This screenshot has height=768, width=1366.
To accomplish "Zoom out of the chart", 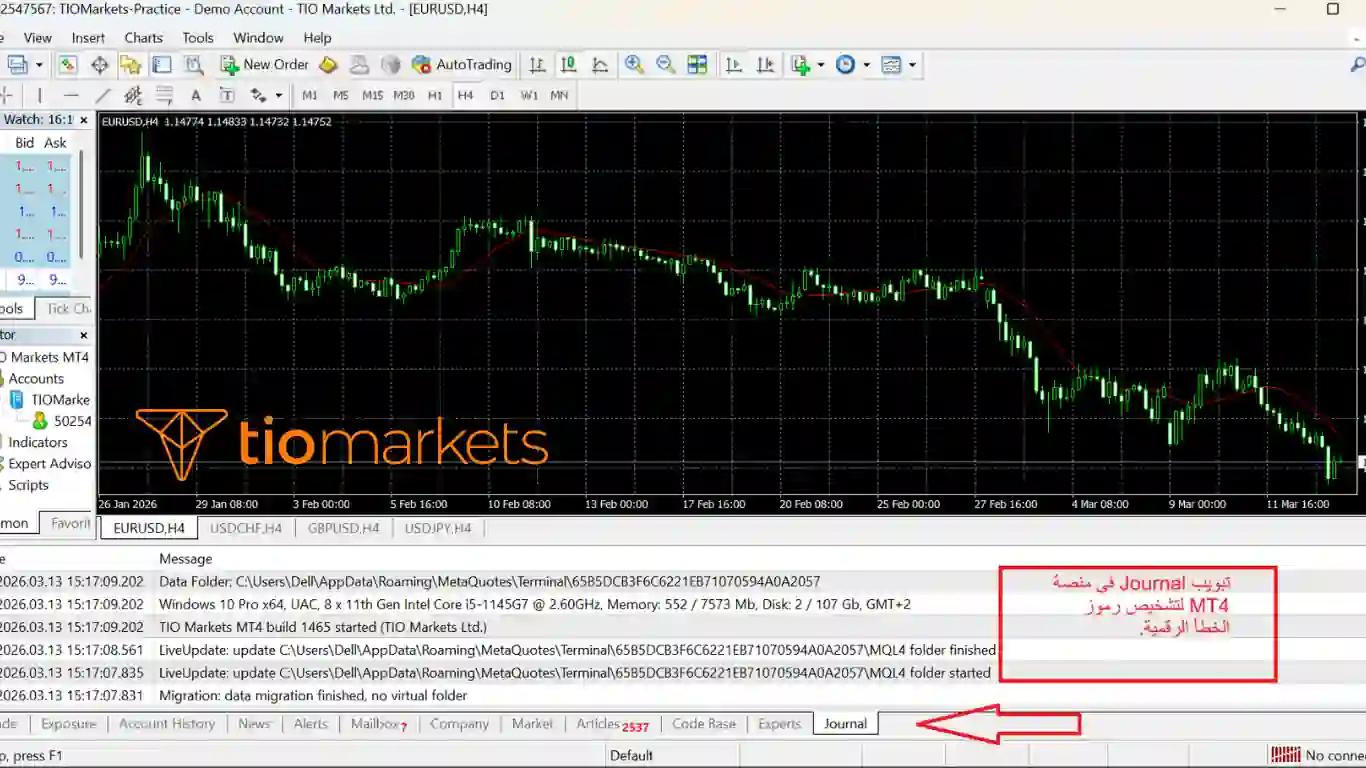I will (x=665, y=65).
